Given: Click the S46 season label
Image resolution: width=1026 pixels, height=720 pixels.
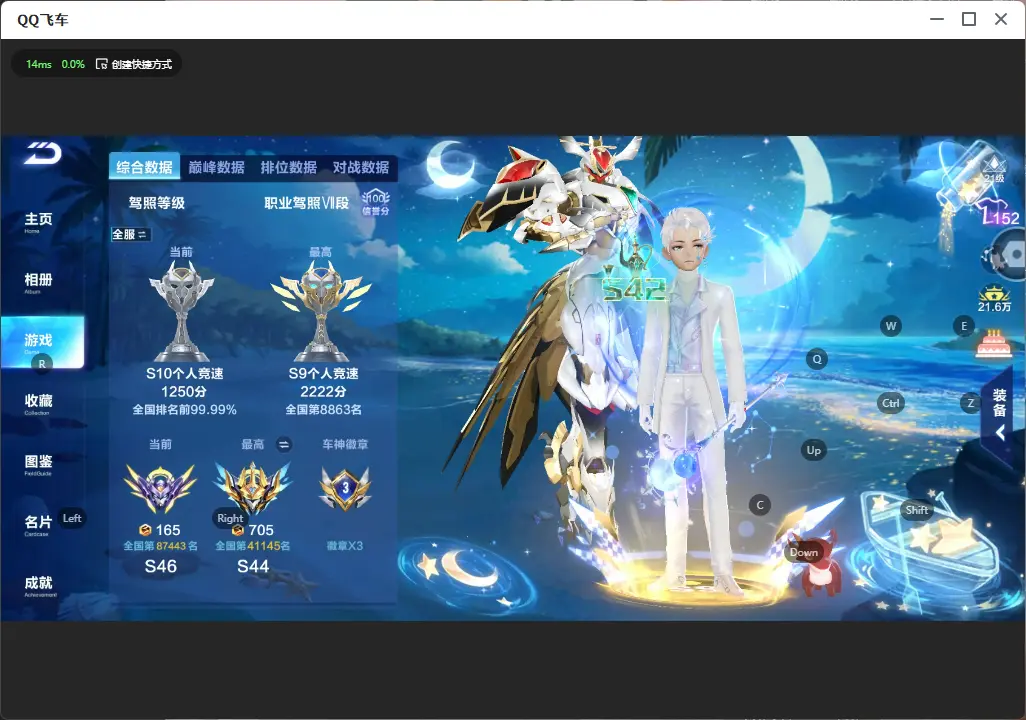Looking at the screenshot, I should (x=161, y=566).
